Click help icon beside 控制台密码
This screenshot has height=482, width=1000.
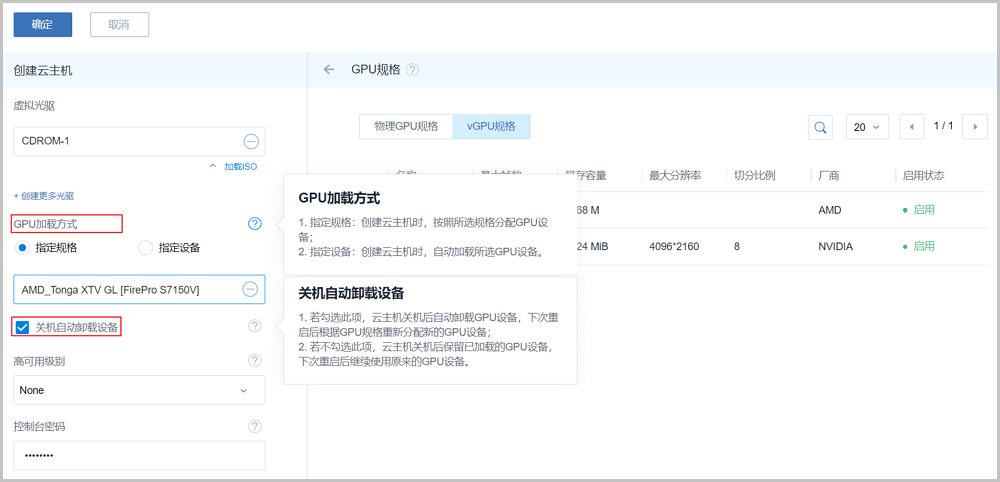click(x=255, y=427)
